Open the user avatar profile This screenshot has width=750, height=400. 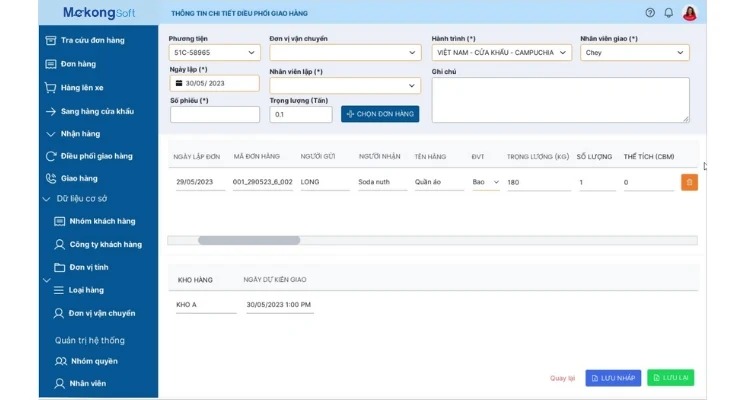tap(690, 13)
